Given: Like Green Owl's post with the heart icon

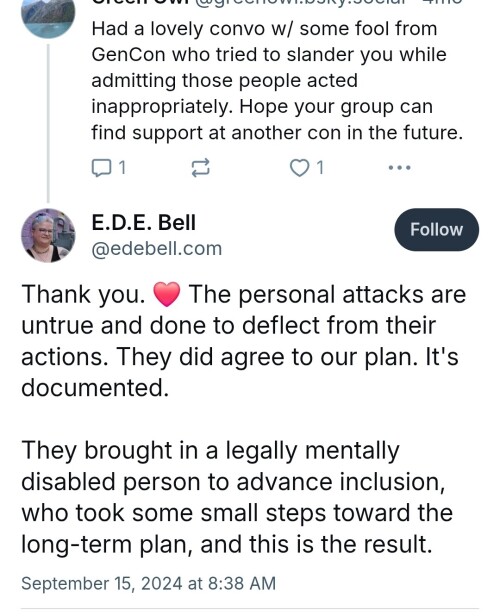Looking at the screenshot, I should click(299, 168).
